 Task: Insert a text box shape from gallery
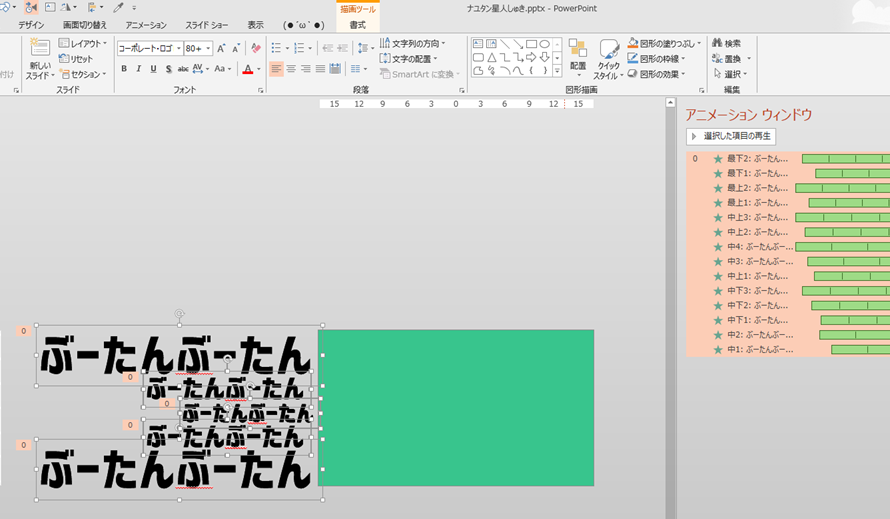pos(478,44)
